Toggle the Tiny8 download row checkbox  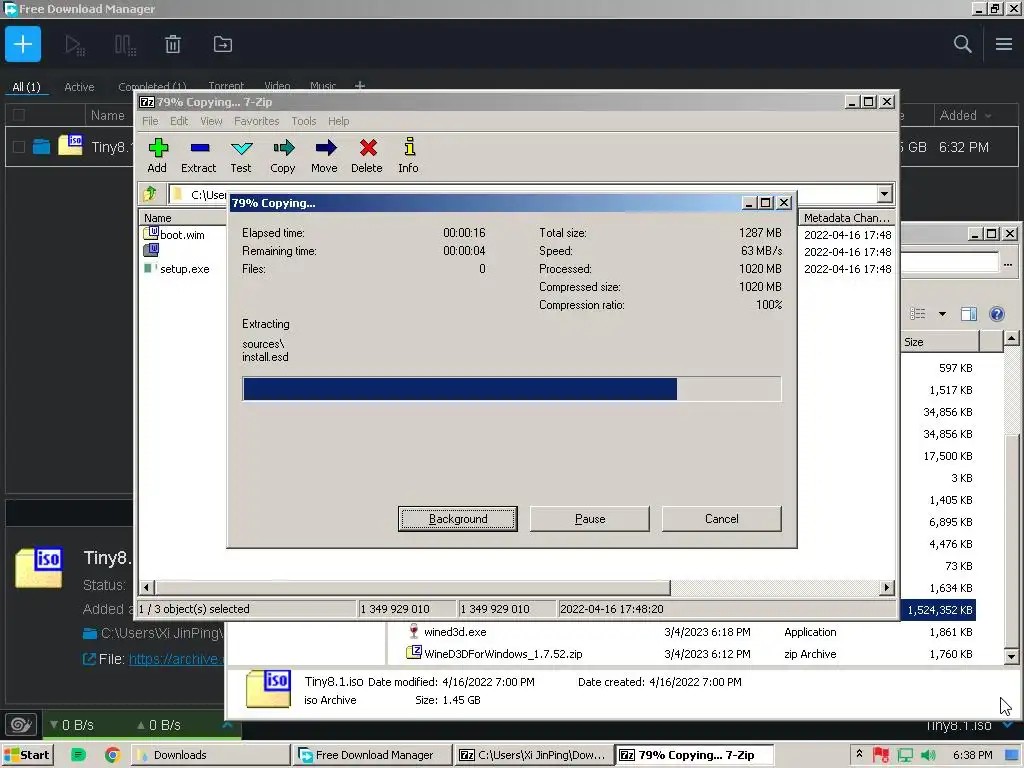[19, 147]
